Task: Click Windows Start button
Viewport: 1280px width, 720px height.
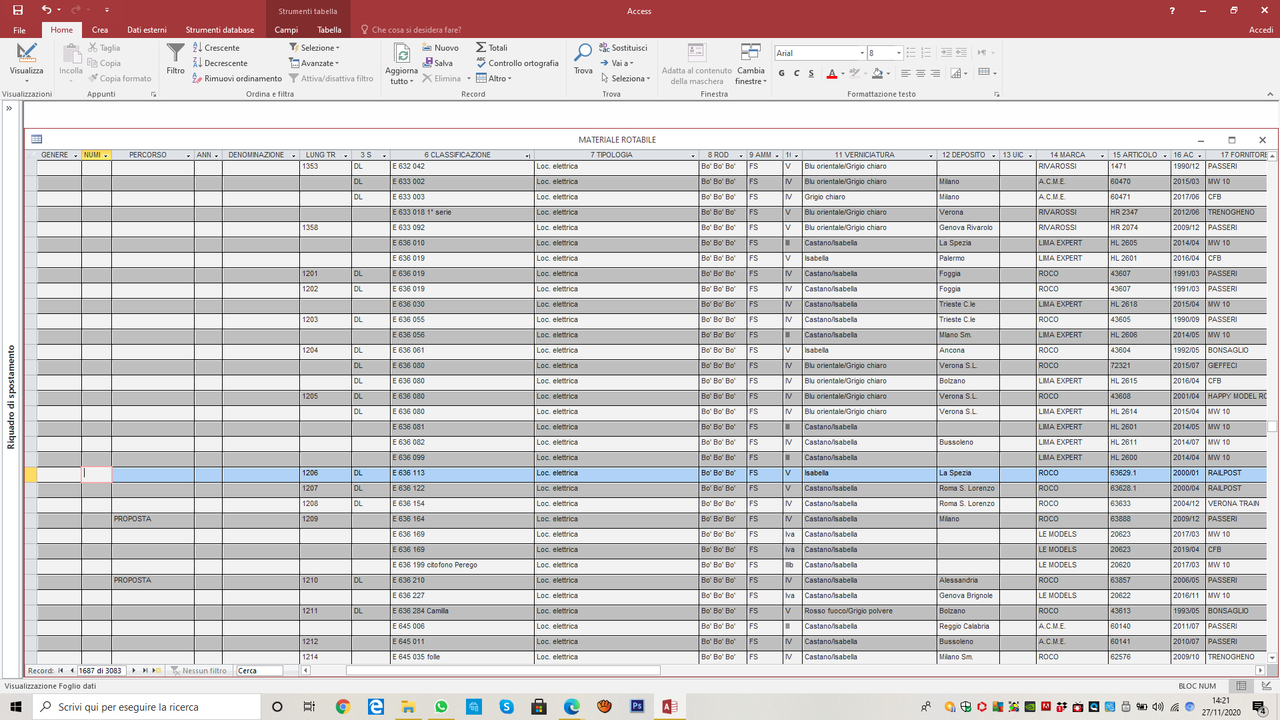Action: pos(15,706)
